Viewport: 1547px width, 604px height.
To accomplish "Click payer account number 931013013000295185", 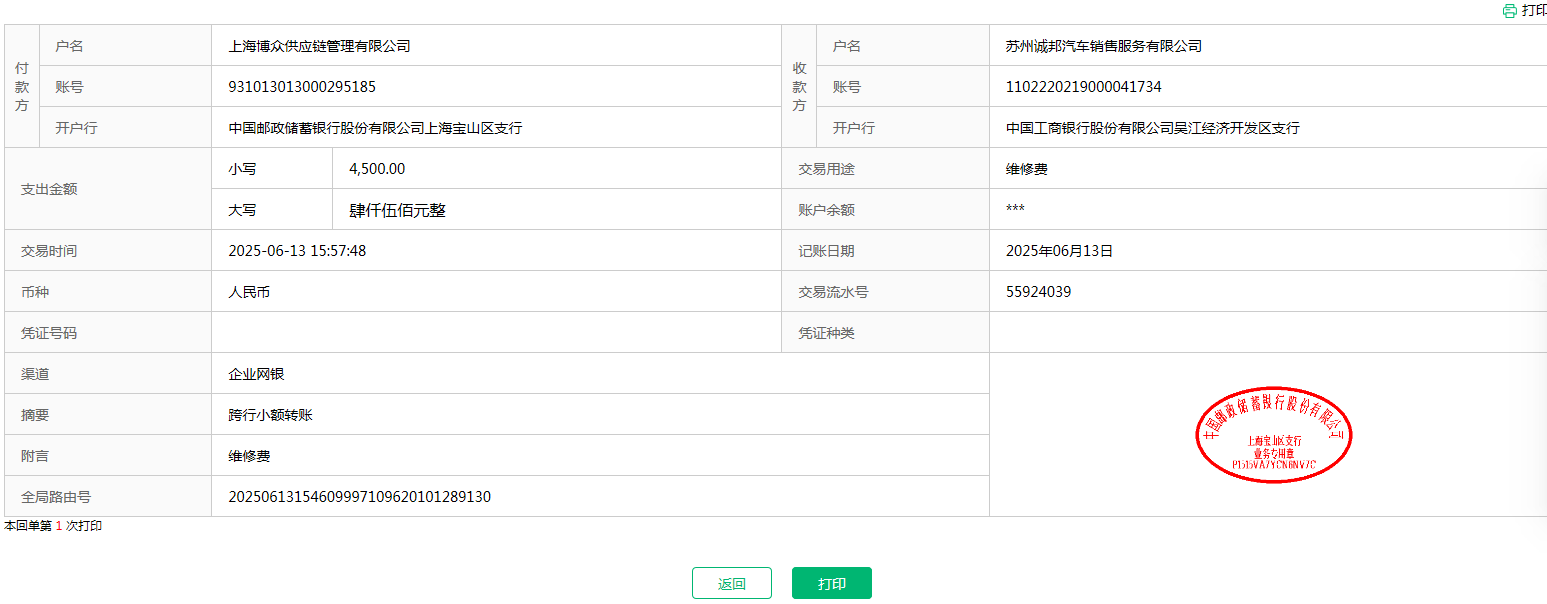I will (302, 87).
